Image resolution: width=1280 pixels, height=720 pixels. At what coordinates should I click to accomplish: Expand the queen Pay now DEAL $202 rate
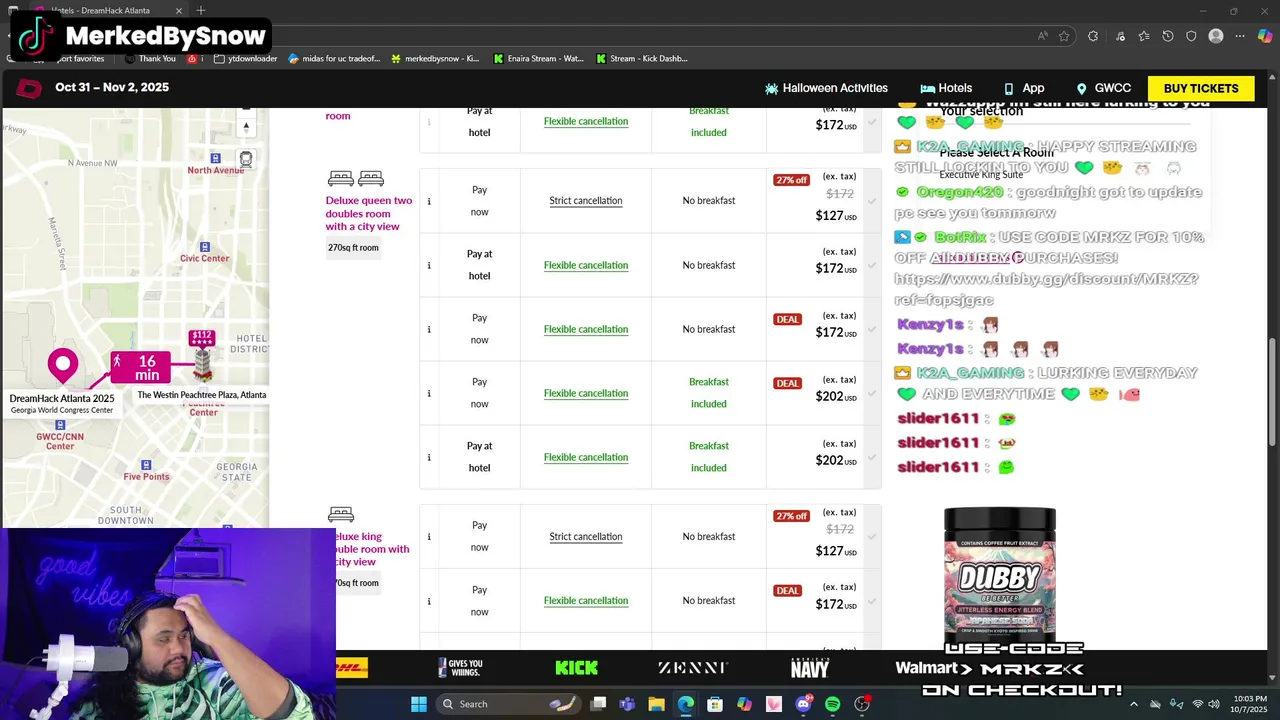coord(872,393)
